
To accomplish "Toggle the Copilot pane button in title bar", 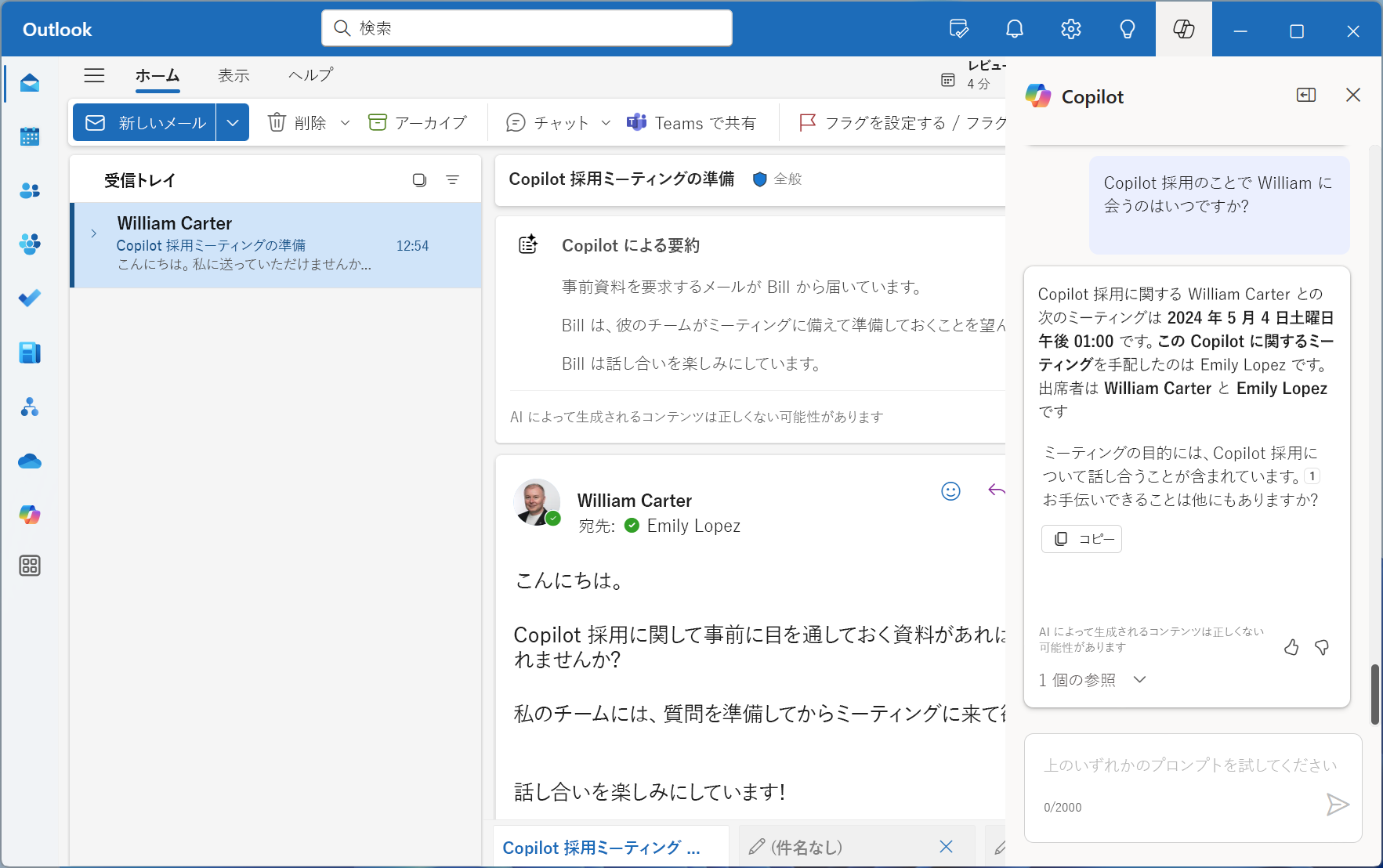I will (x=1184, y=29).
